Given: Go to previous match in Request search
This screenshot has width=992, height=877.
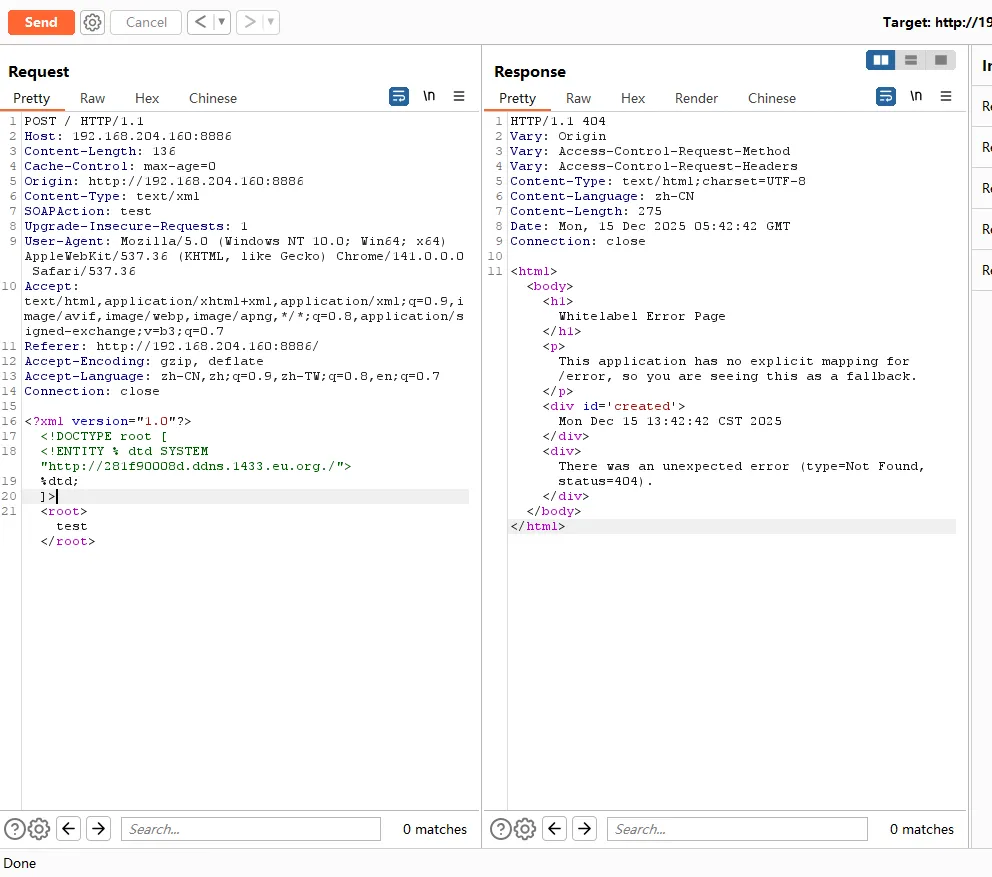Looking at the screenshot, I should tap(68, 828).
